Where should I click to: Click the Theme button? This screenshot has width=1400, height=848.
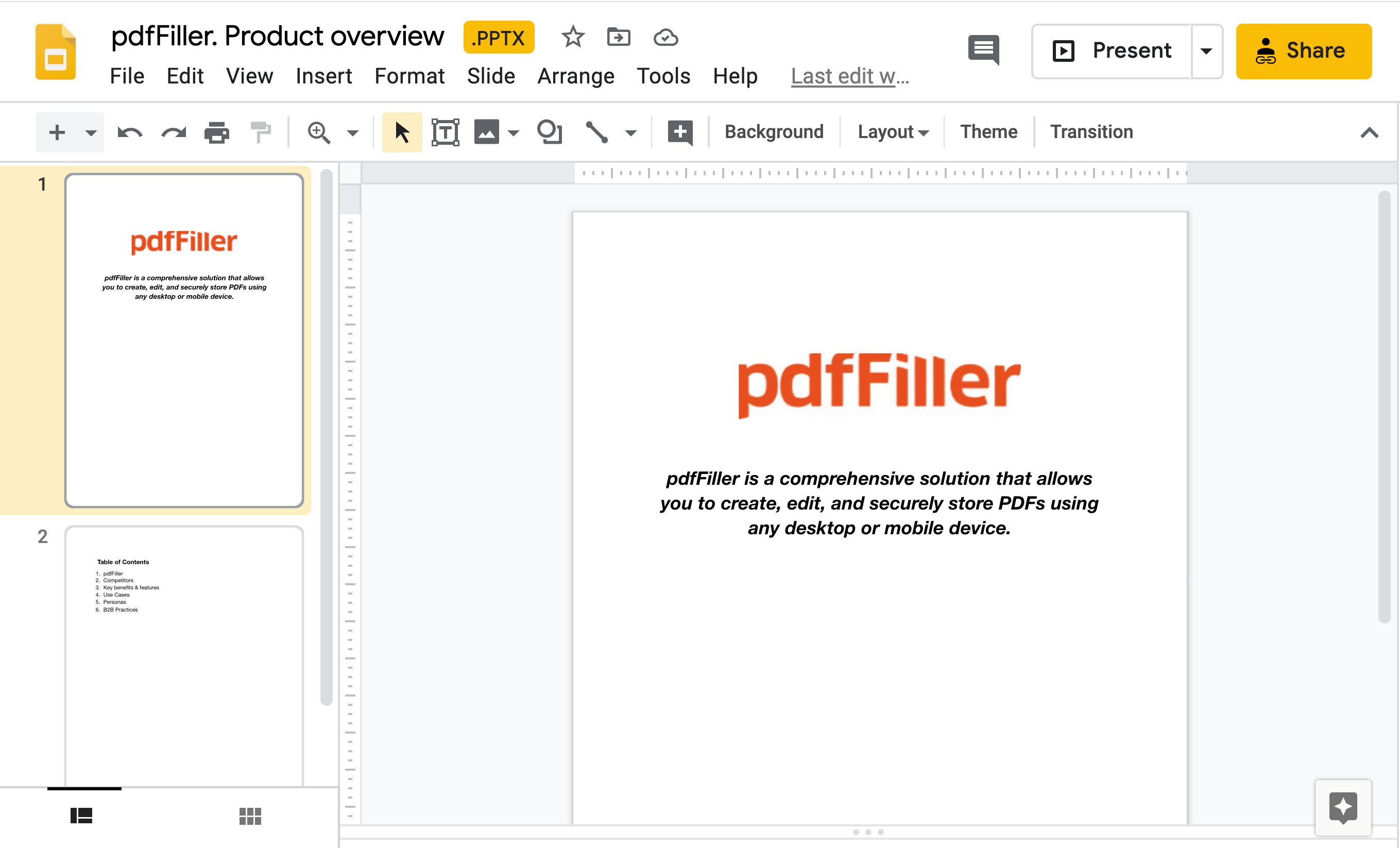[x=988, y=131]
